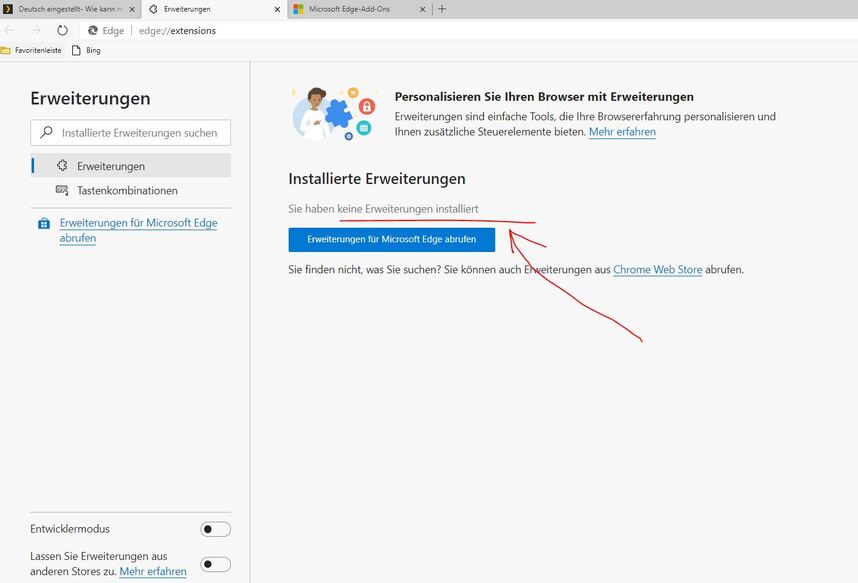Close the Erweiterungen tab
The image size is (858, 583).
277,9
